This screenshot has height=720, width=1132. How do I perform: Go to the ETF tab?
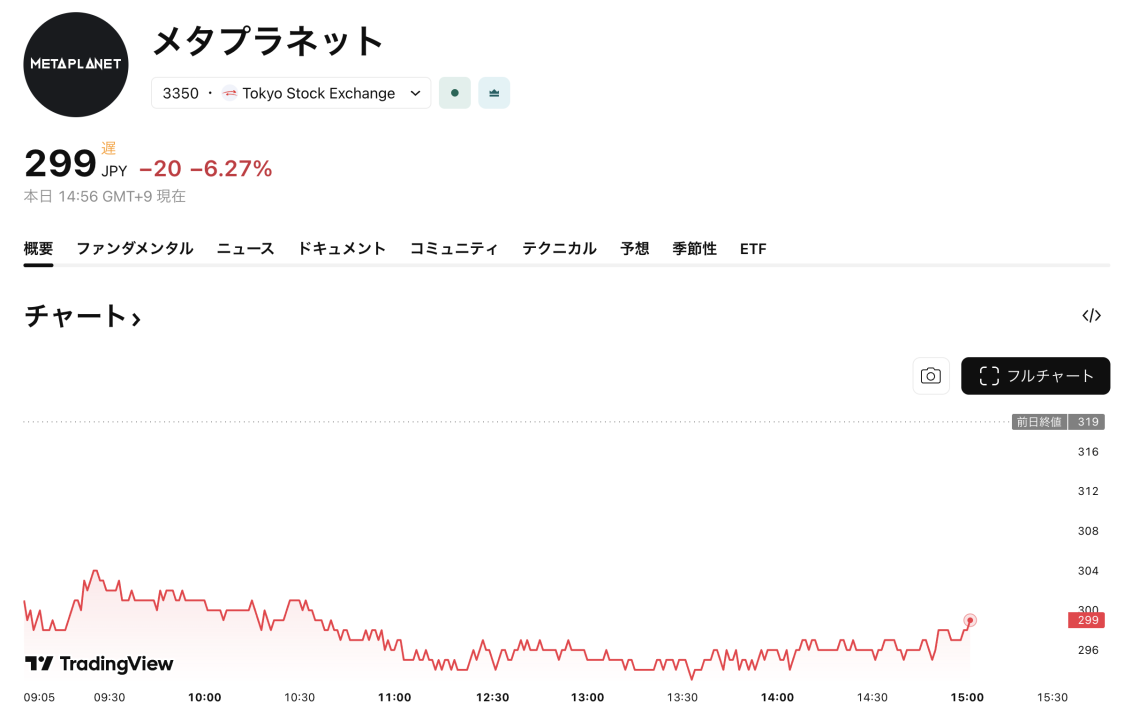[753, 249]
